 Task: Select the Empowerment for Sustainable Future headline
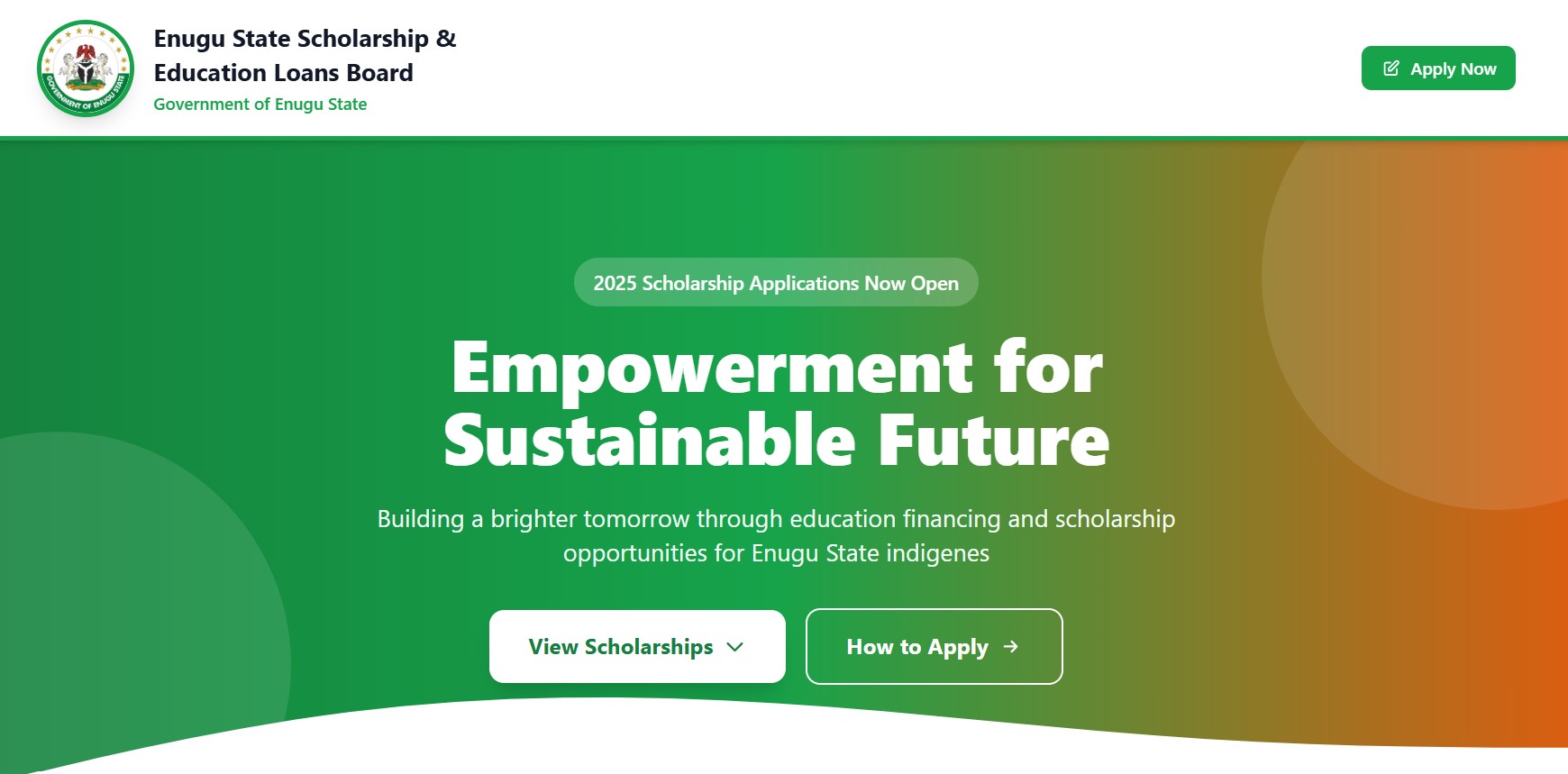point(777,403)
